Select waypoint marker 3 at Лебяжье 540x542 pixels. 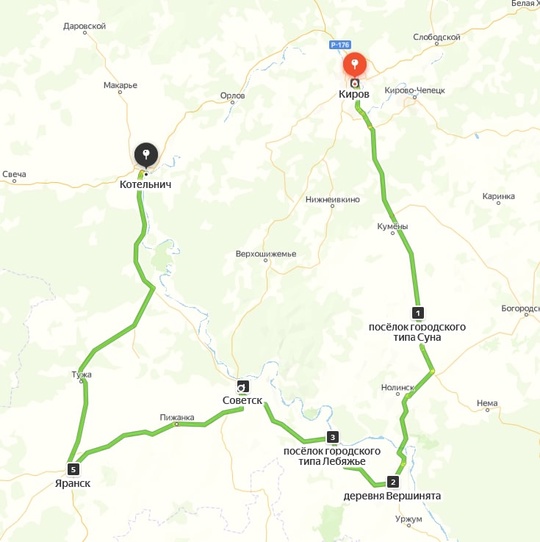pyautogui.click(x=333, y=437)
